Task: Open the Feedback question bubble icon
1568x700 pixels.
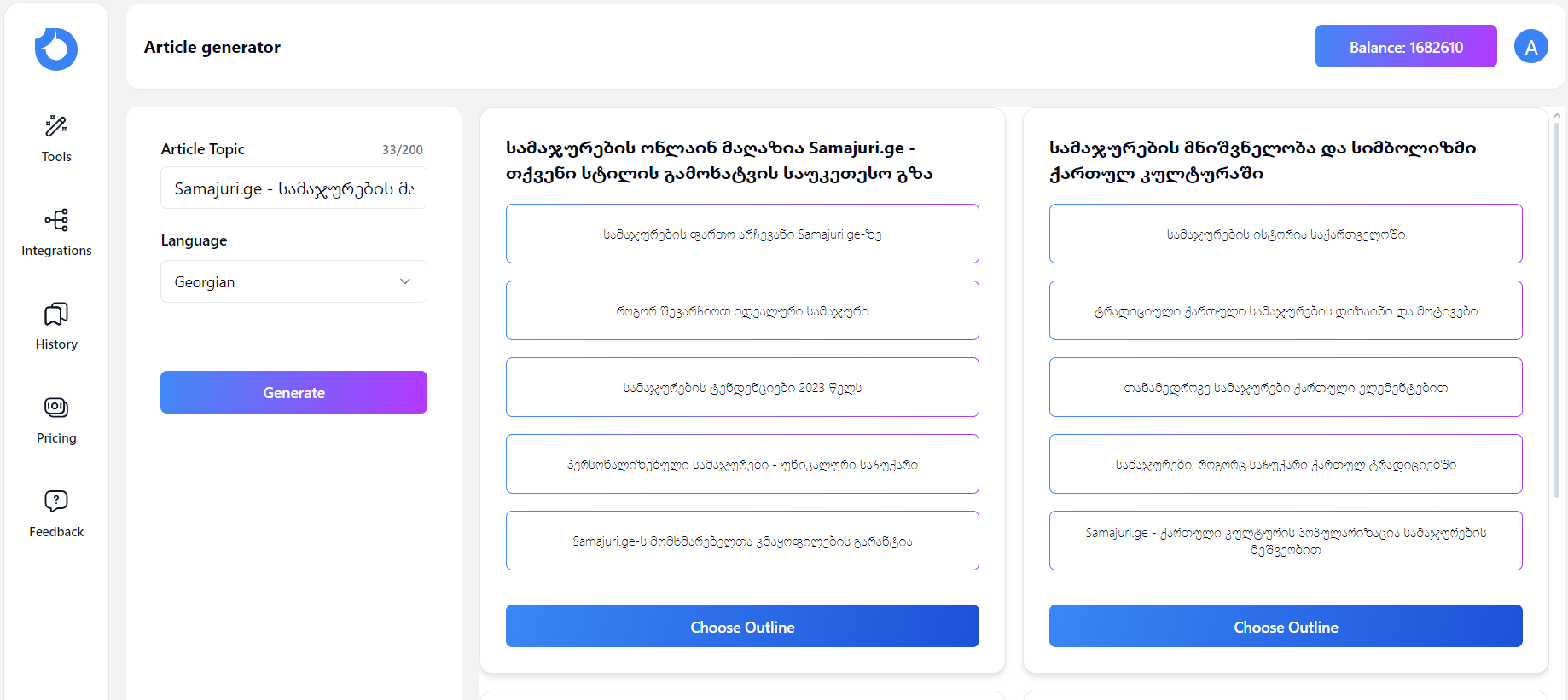Action: tap(56, 500)
